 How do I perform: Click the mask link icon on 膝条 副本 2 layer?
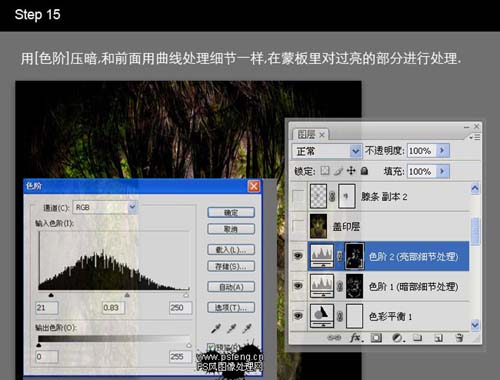point(332,196)
